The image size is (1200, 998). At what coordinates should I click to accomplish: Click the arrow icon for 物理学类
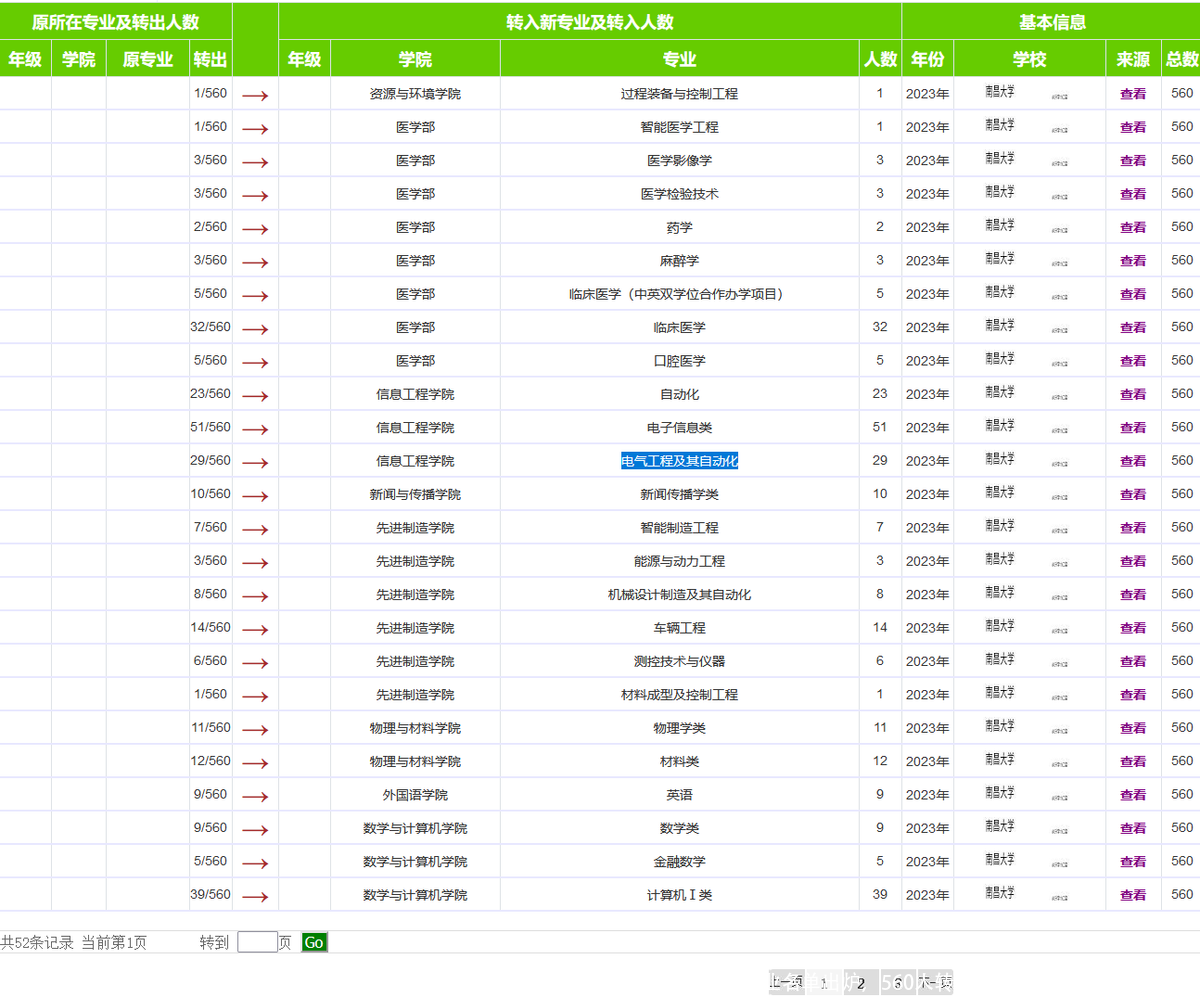point(256,727)
